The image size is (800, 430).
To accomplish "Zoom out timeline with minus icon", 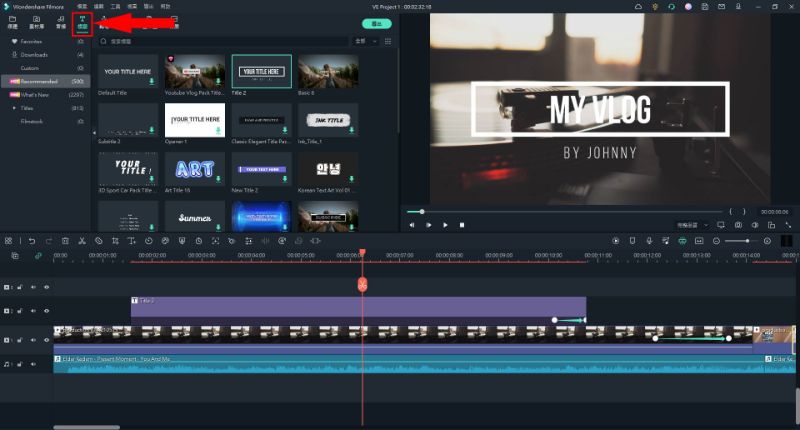I will 716,241.
